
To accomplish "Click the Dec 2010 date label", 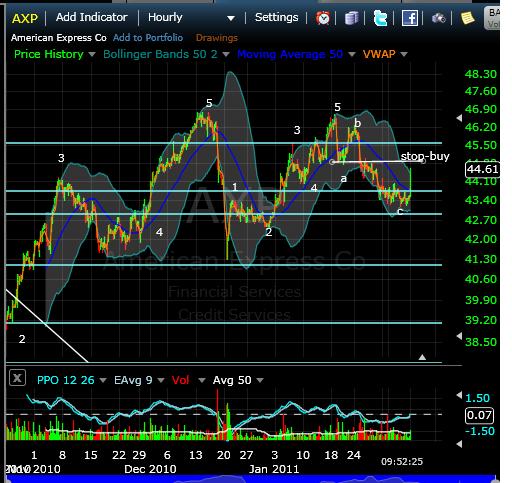I will 150,469.
